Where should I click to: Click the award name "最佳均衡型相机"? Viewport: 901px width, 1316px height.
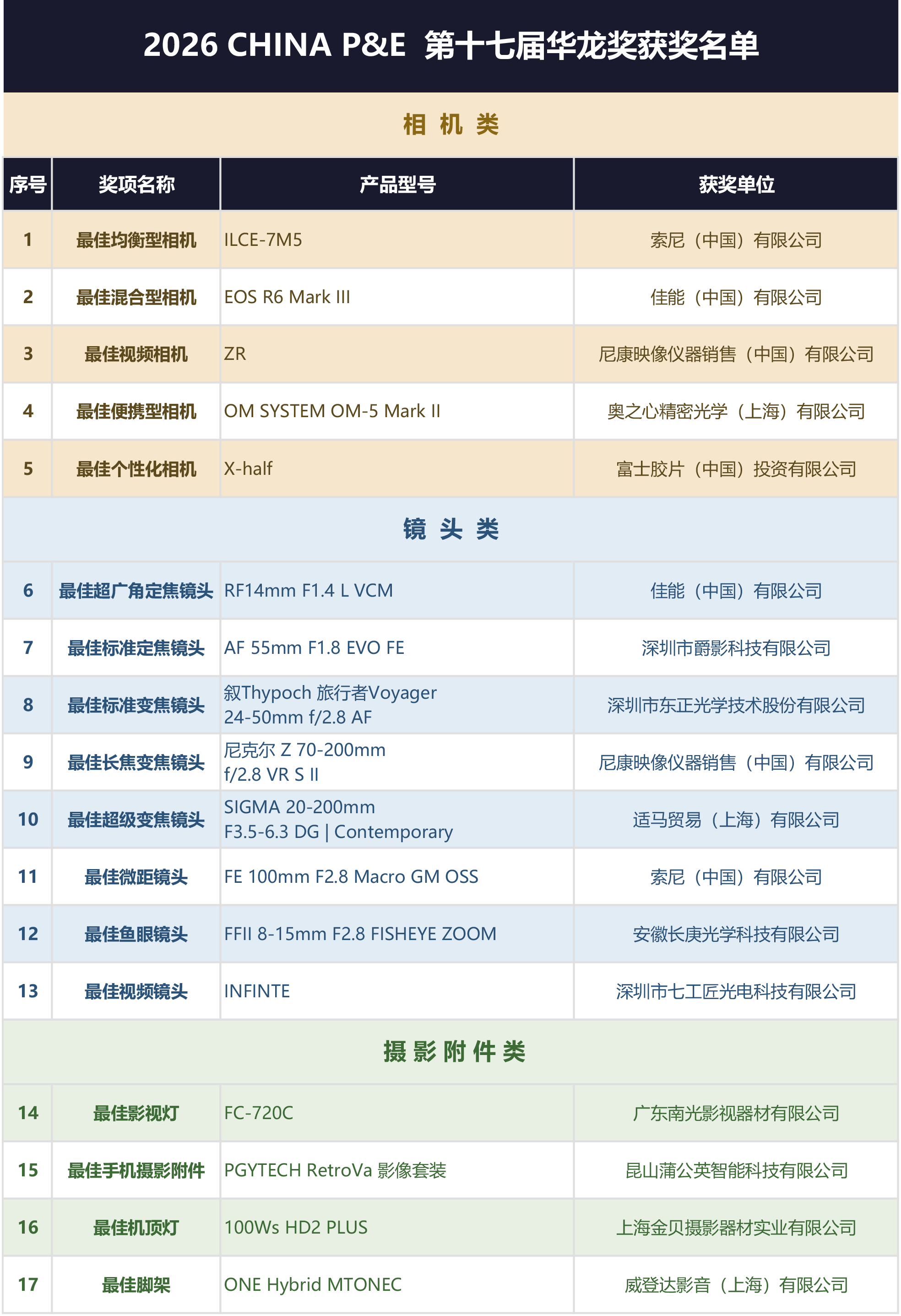click(136, 240)
